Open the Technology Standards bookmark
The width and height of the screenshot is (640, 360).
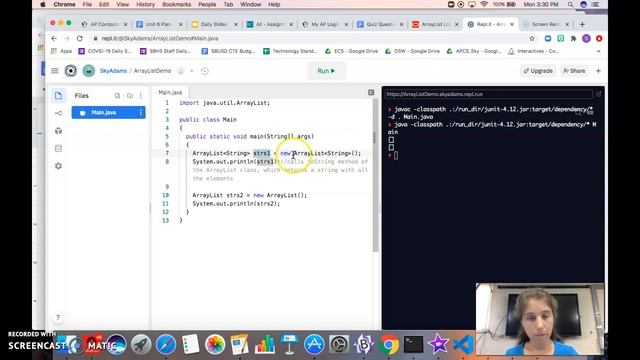290,51
